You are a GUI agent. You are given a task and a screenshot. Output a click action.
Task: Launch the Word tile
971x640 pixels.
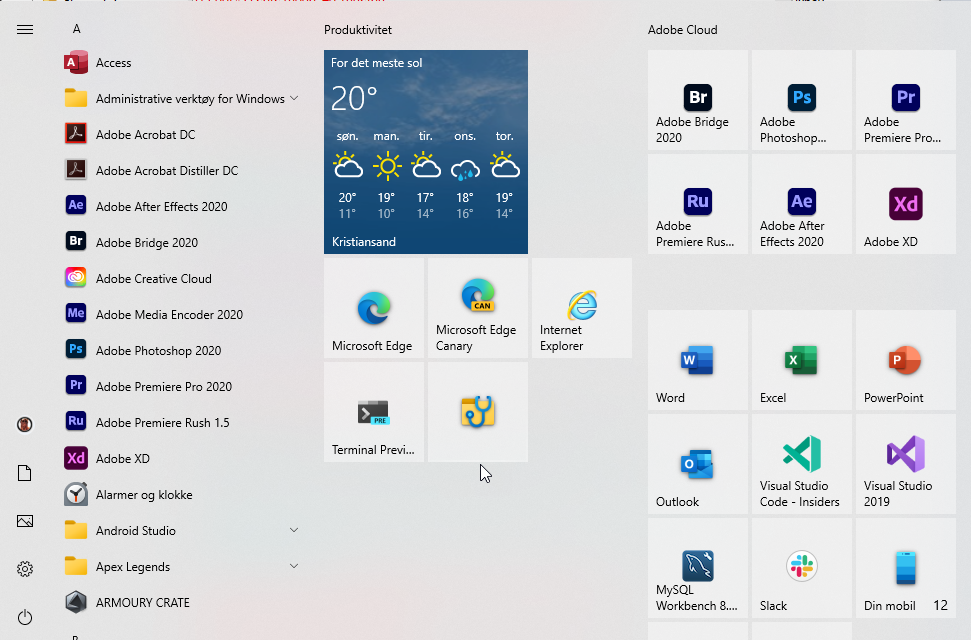pos(698,360)
